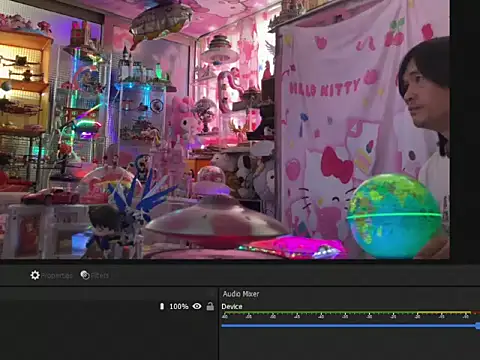The height and width of the screenshot is (360, 480).
Task: Click the battery icon beside 100%
Action: [x=162, y=306]
